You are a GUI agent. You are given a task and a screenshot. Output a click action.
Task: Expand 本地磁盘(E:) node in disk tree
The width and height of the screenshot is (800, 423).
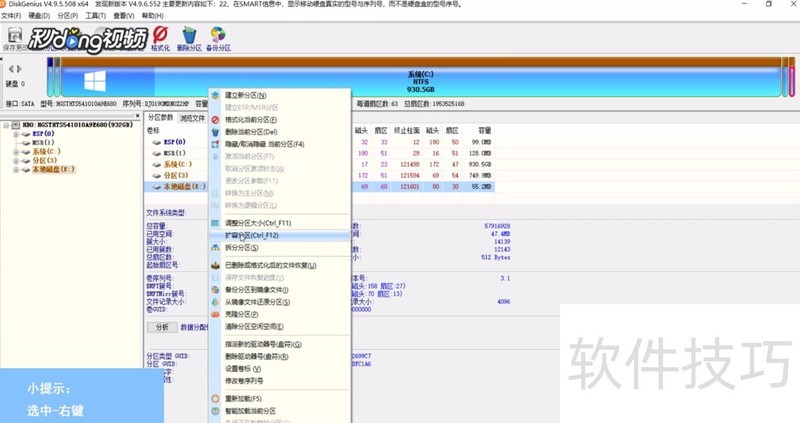(x=16, y=169)
